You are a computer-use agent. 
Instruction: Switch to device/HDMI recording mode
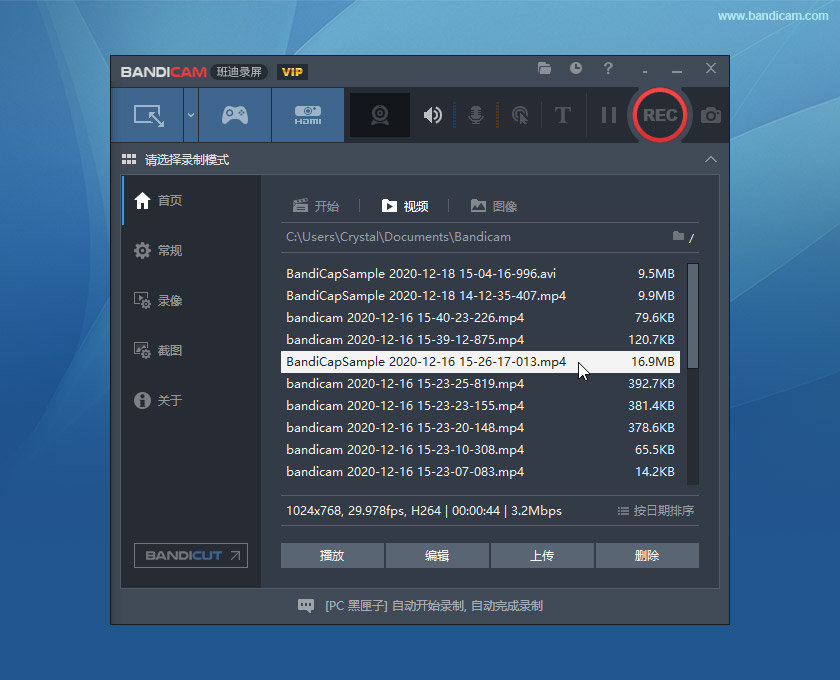point(307,114)
